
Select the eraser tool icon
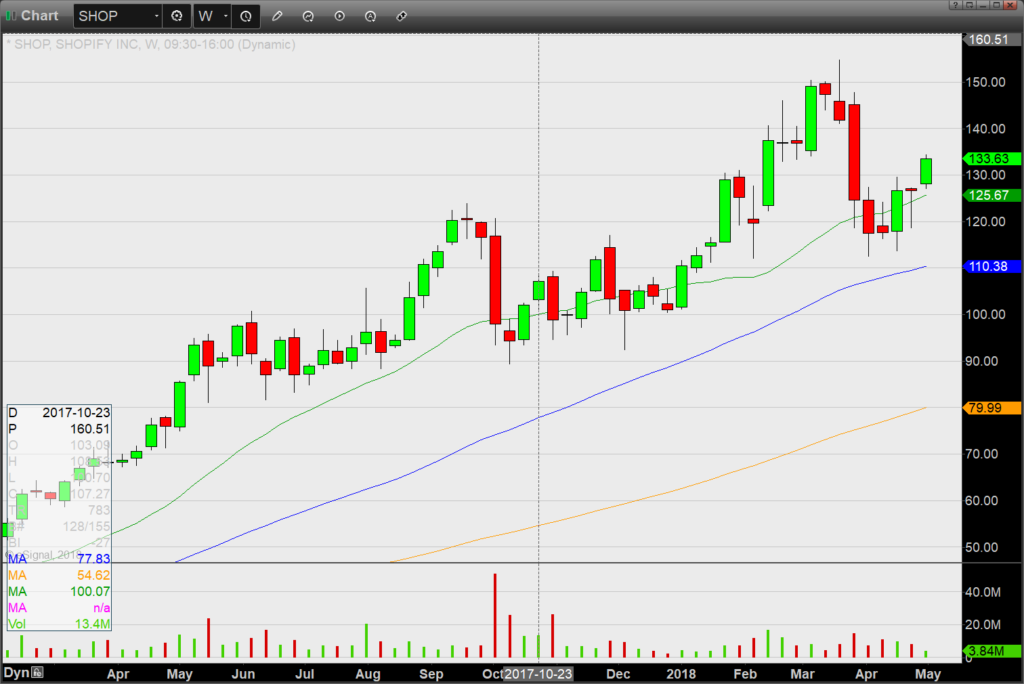click(402, 16)
